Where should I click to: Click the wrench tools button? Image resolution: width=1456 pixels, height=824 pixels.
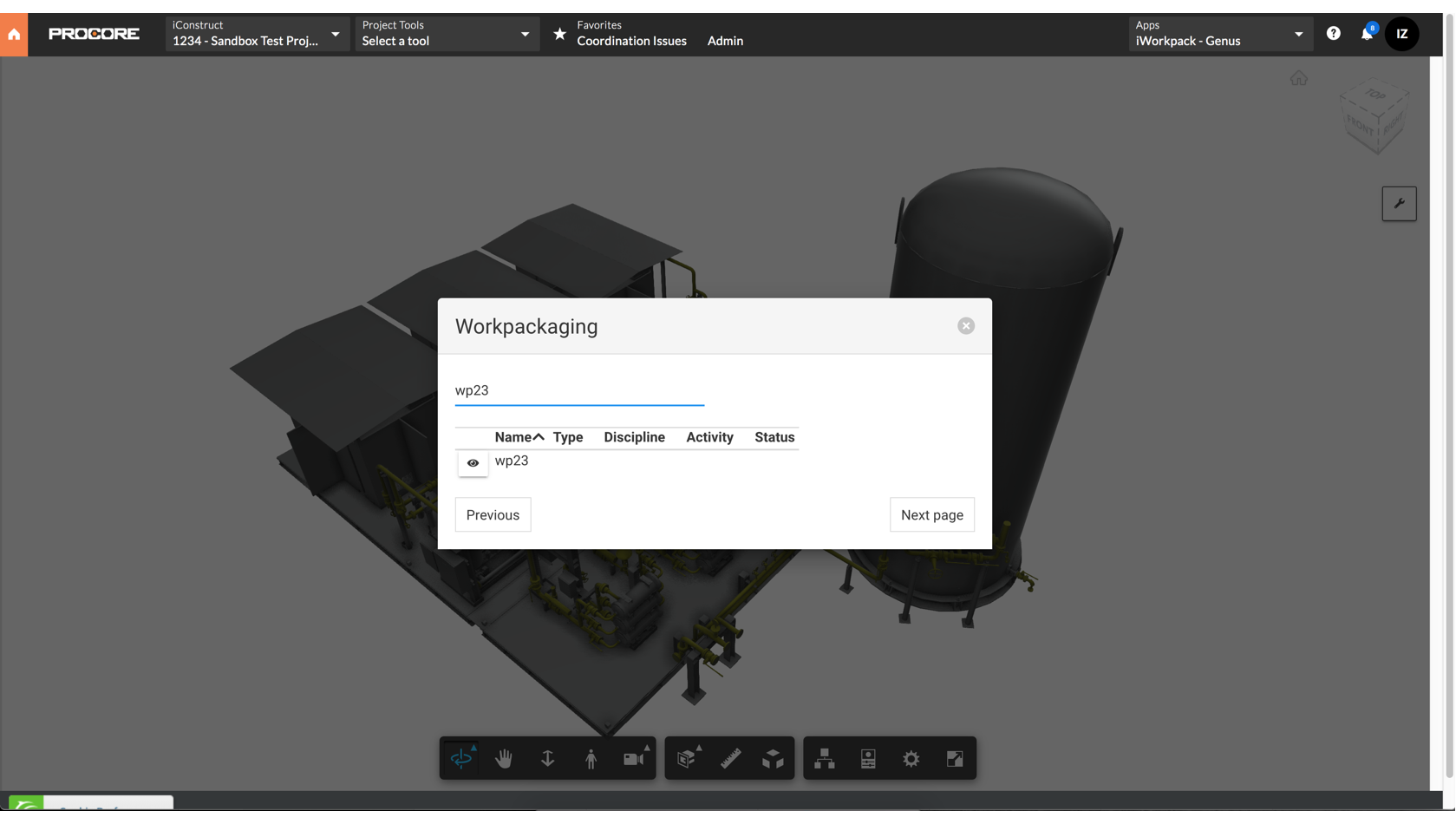(x=1398, y=204)
